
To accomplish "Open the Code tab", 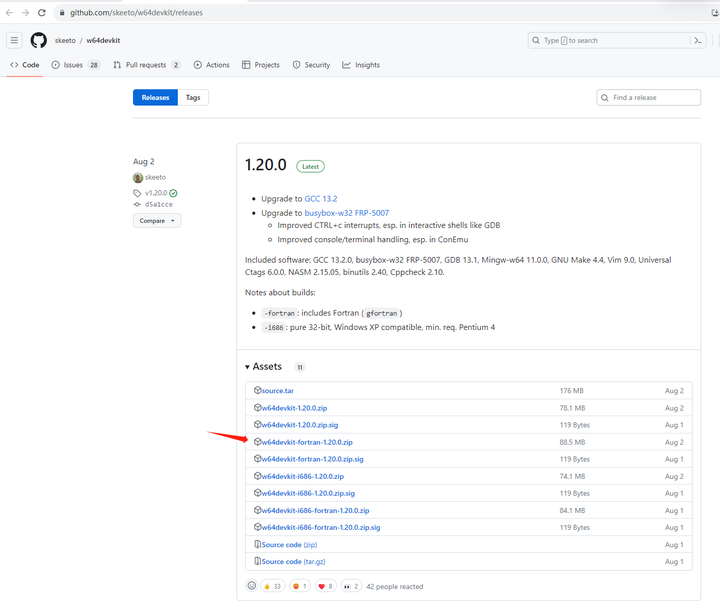I will tap(25, 65).
